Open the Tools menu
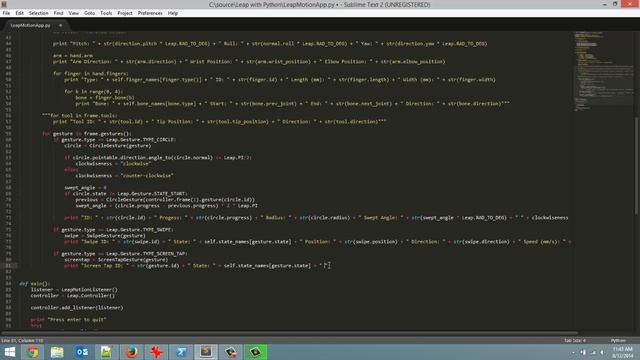The image size is (640, 360). (x=106, y=13)
